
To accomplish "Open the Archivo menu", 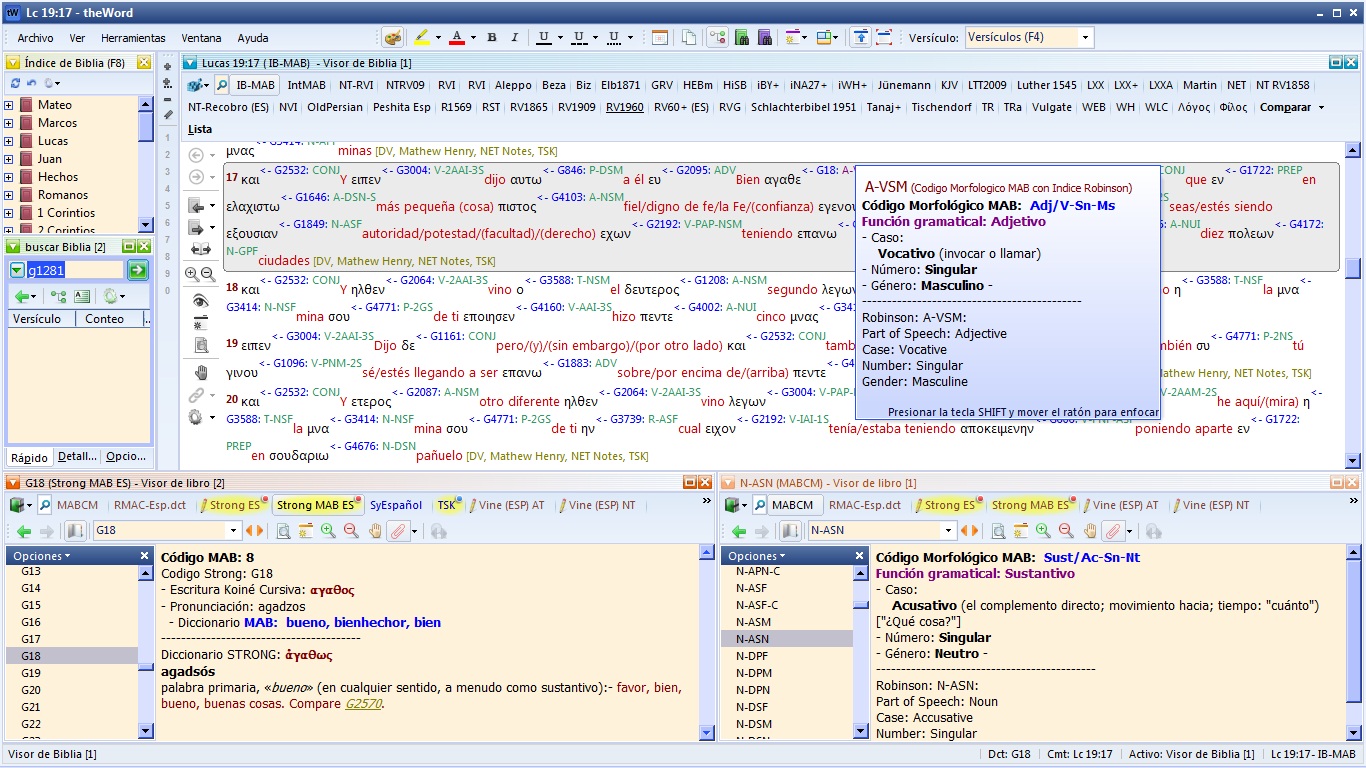I will click(x=36, y=38).
